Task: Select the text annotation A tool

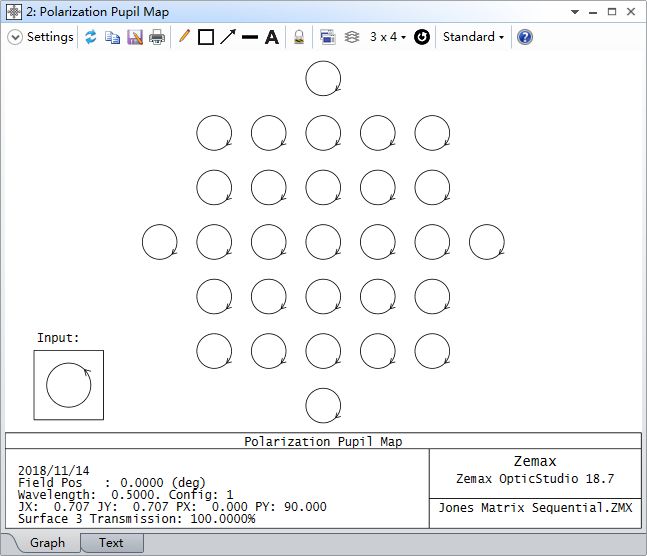Action: pyautogui.click(x=272, y=37)
